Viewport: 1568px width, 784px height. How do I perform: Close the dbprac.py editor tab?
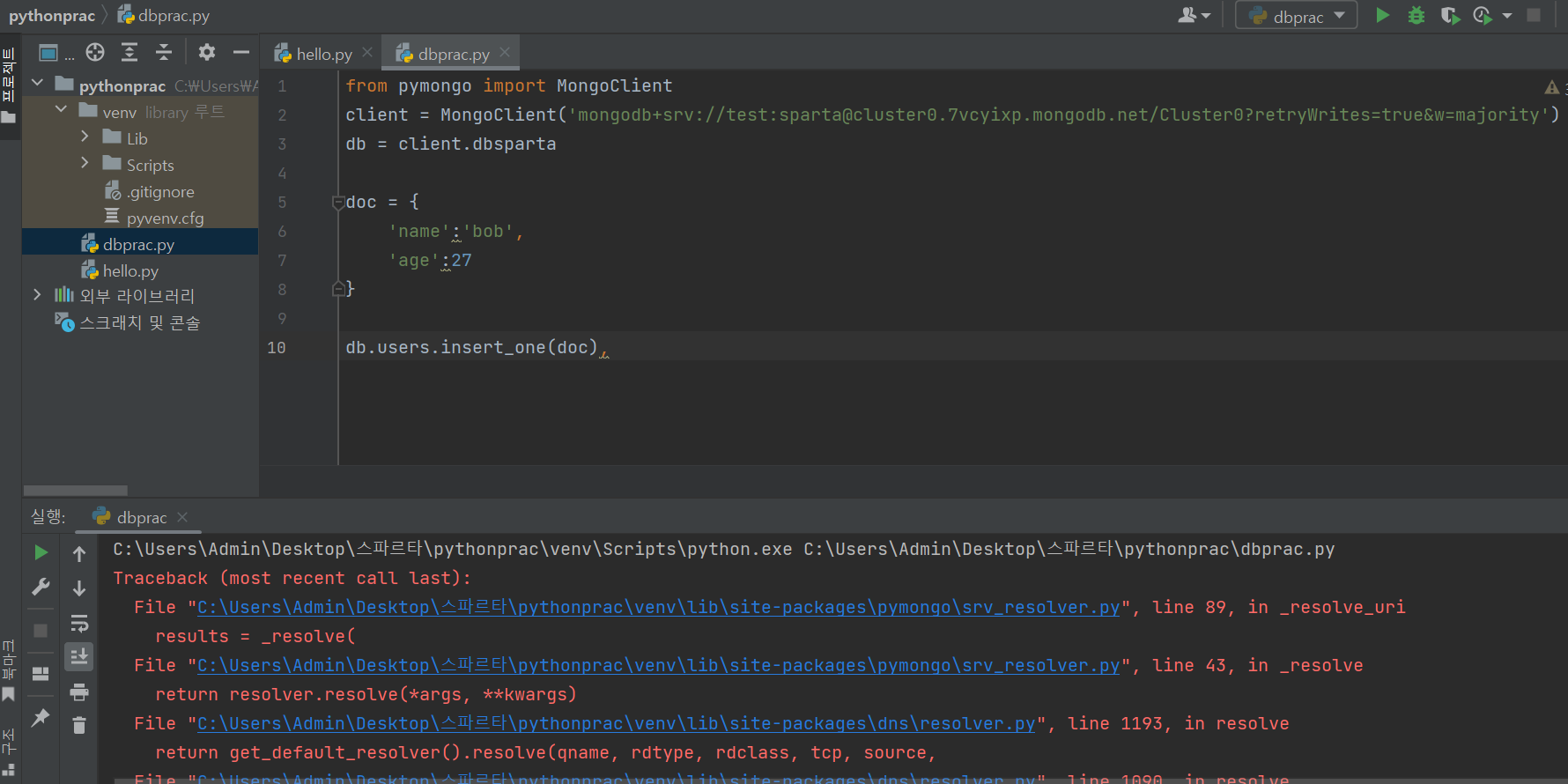click(505, 53)
